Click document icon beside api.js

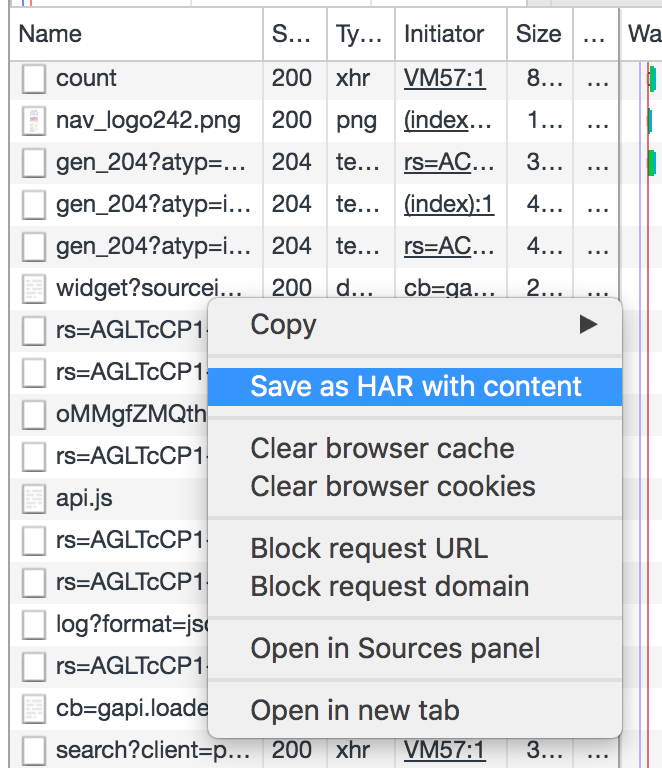[x=34, y=499]
